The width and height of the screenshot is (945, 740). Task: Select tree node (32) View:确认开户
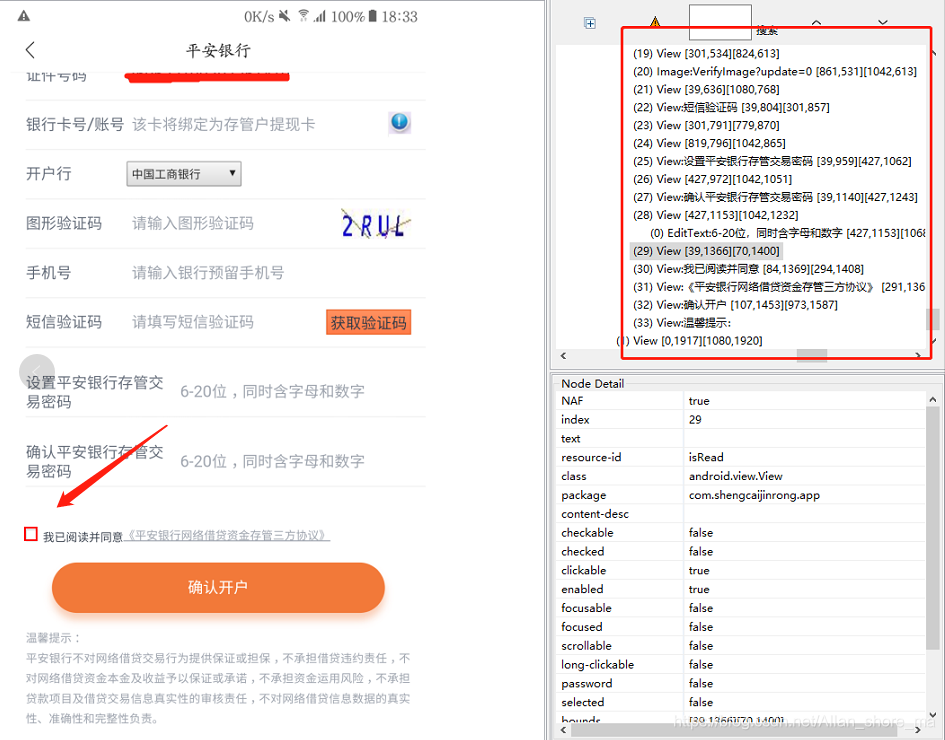click(x=735, y=305)
